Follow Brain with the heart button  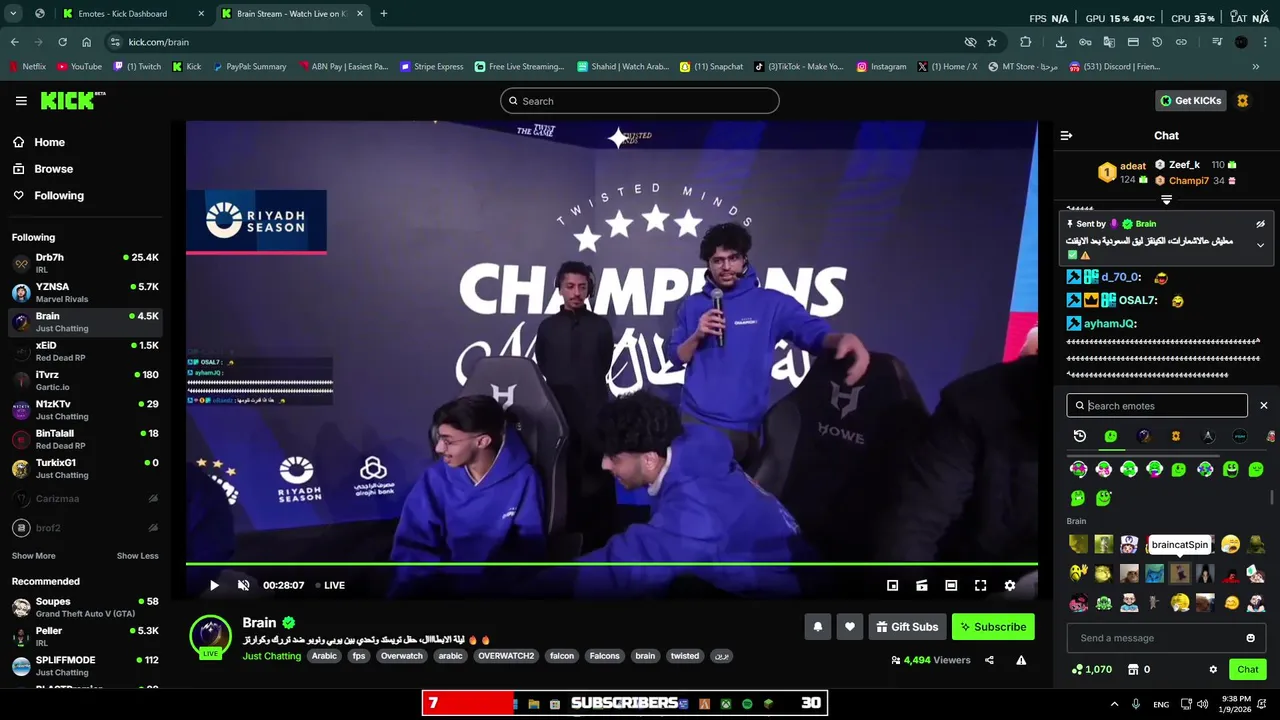click(x=849, y=627)
